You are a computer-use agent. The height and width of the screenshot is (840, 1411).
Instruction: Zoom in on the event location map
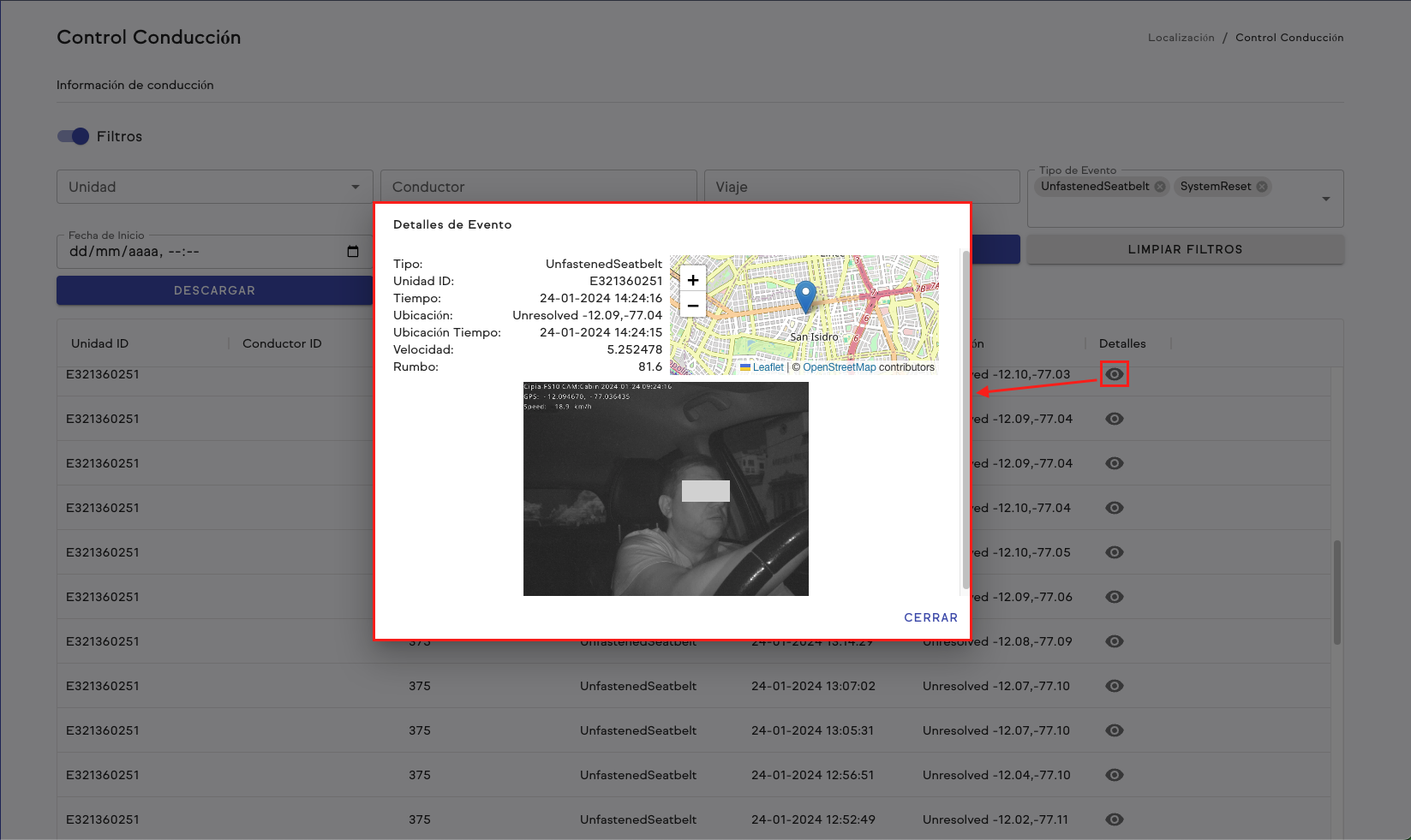692,279
